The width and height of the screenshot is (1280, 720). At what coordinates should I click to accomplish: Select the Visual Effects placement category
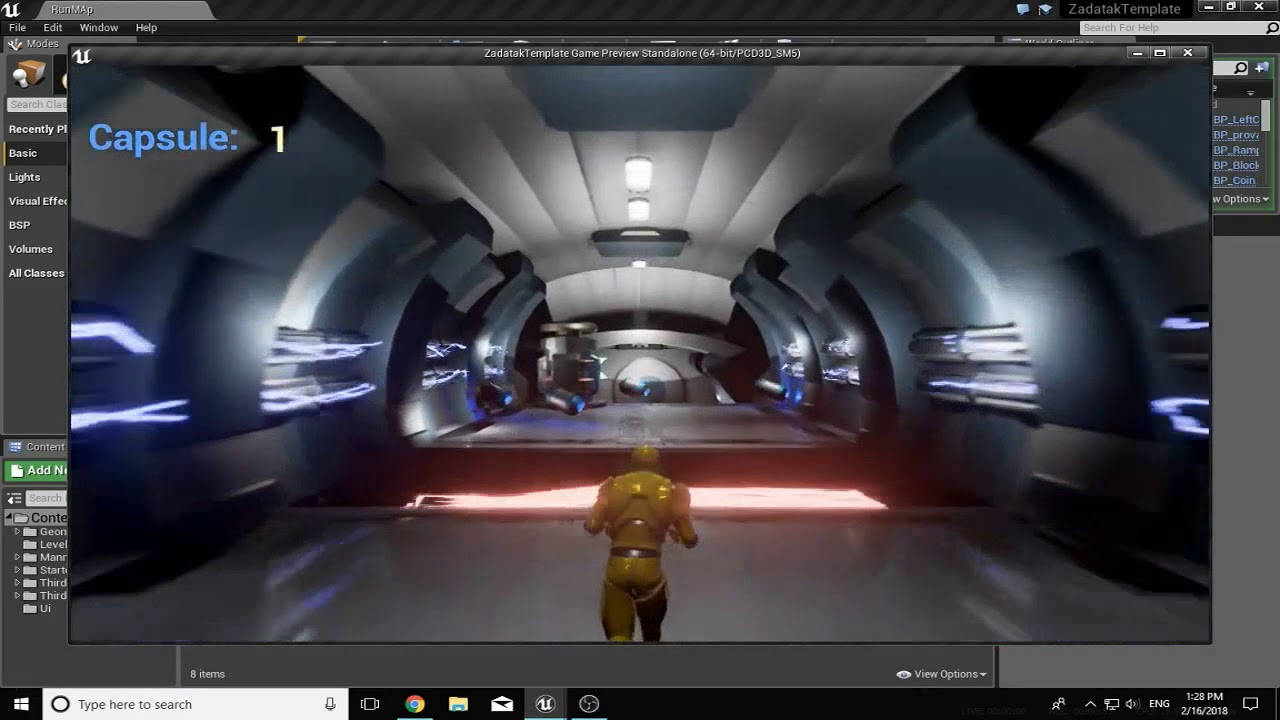tap(38, 201)
